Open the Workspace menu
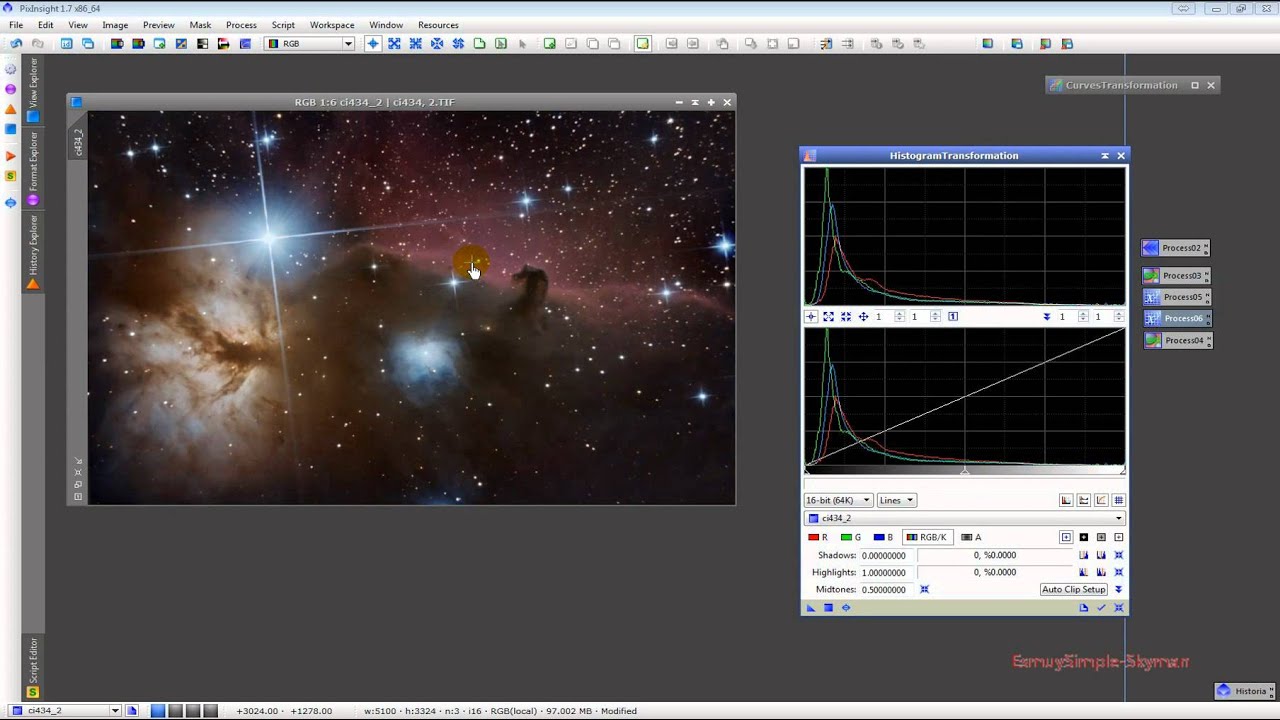 pos(332,25)
